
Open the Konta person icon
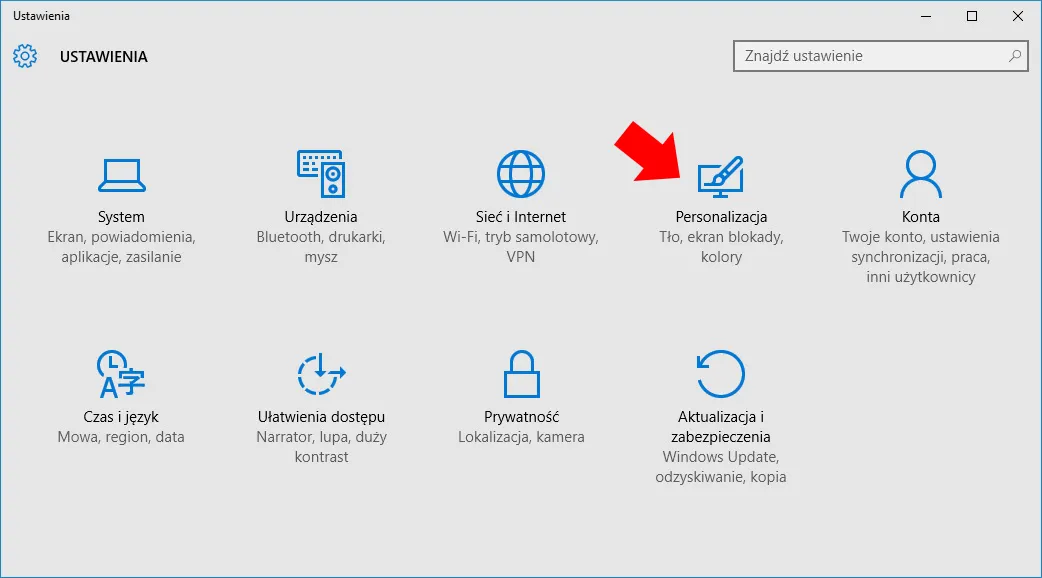pos(920,174)
